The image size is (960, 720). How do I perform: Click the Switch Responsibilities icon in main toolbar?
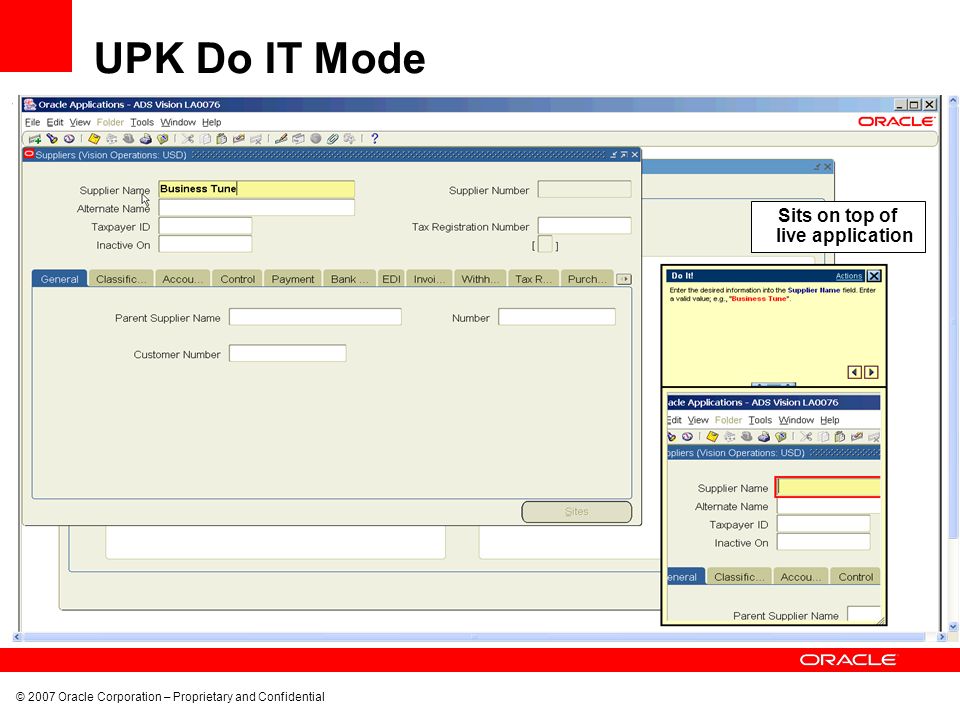pyautogui.click(x=129, y=139)
